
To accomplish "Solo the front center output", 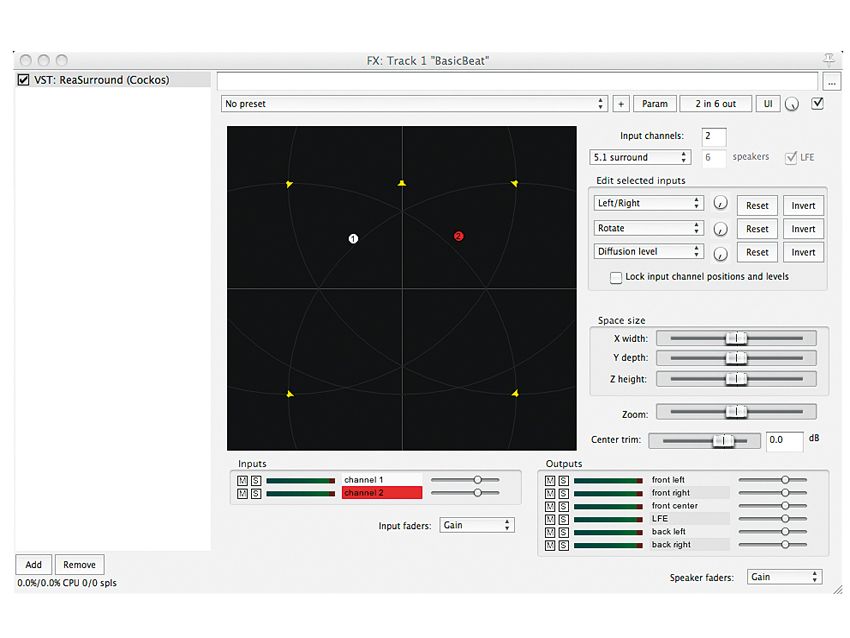I will [x=563, y=506].
